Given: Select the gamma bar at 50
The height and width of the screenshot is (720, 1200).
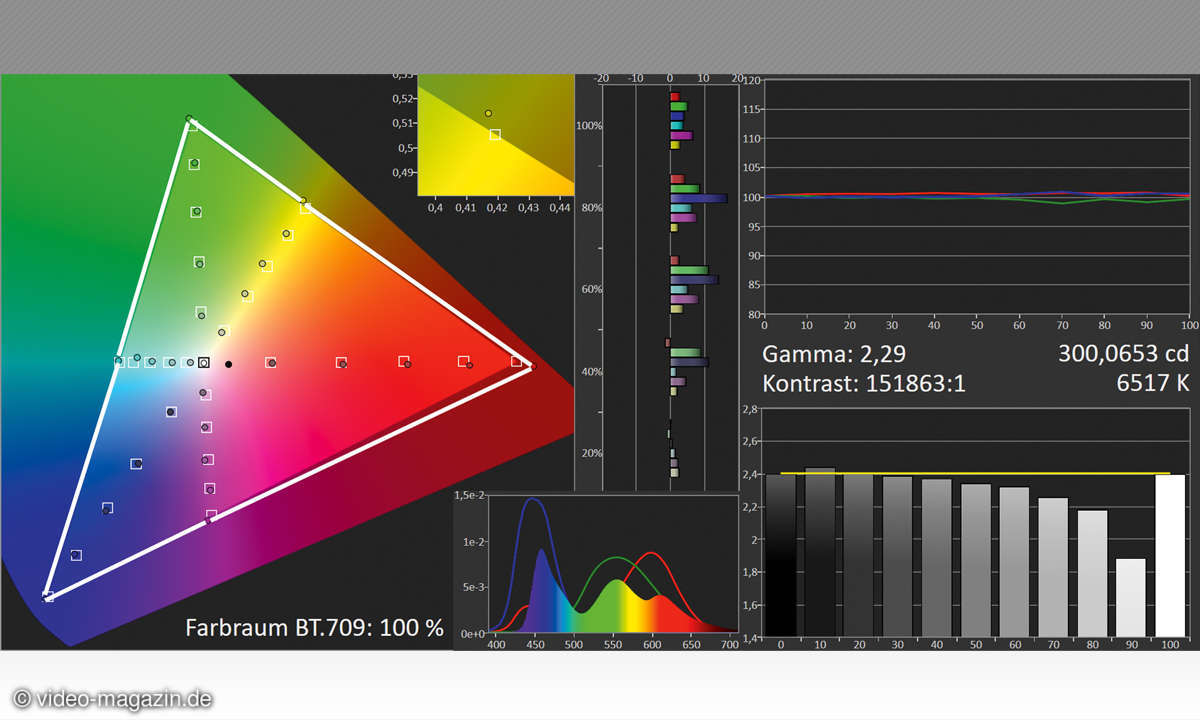Looking at the screenshot, I should coord(976,560).
